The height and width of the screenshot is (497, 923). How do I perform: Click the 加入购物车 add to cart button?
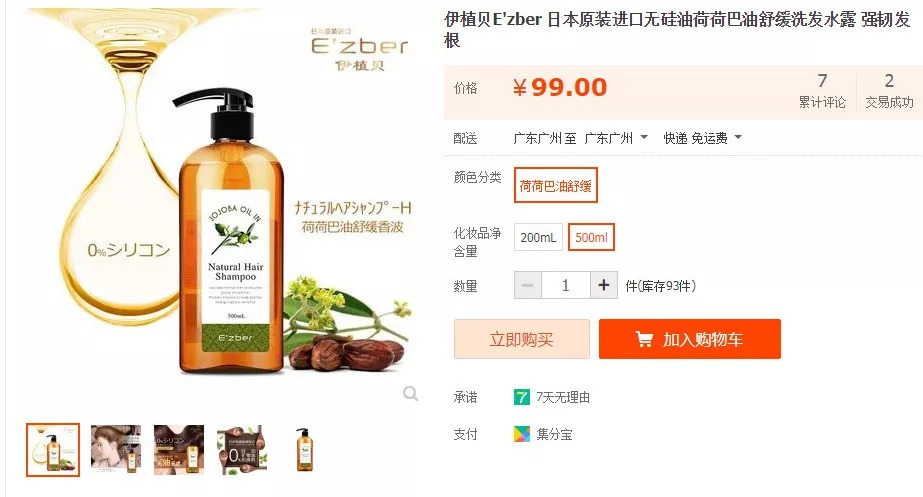coord(690,339)
